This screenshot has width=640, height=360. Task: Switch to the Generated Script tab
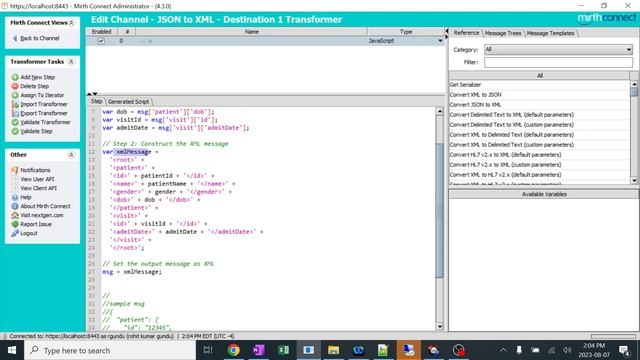tap(129, 101)
